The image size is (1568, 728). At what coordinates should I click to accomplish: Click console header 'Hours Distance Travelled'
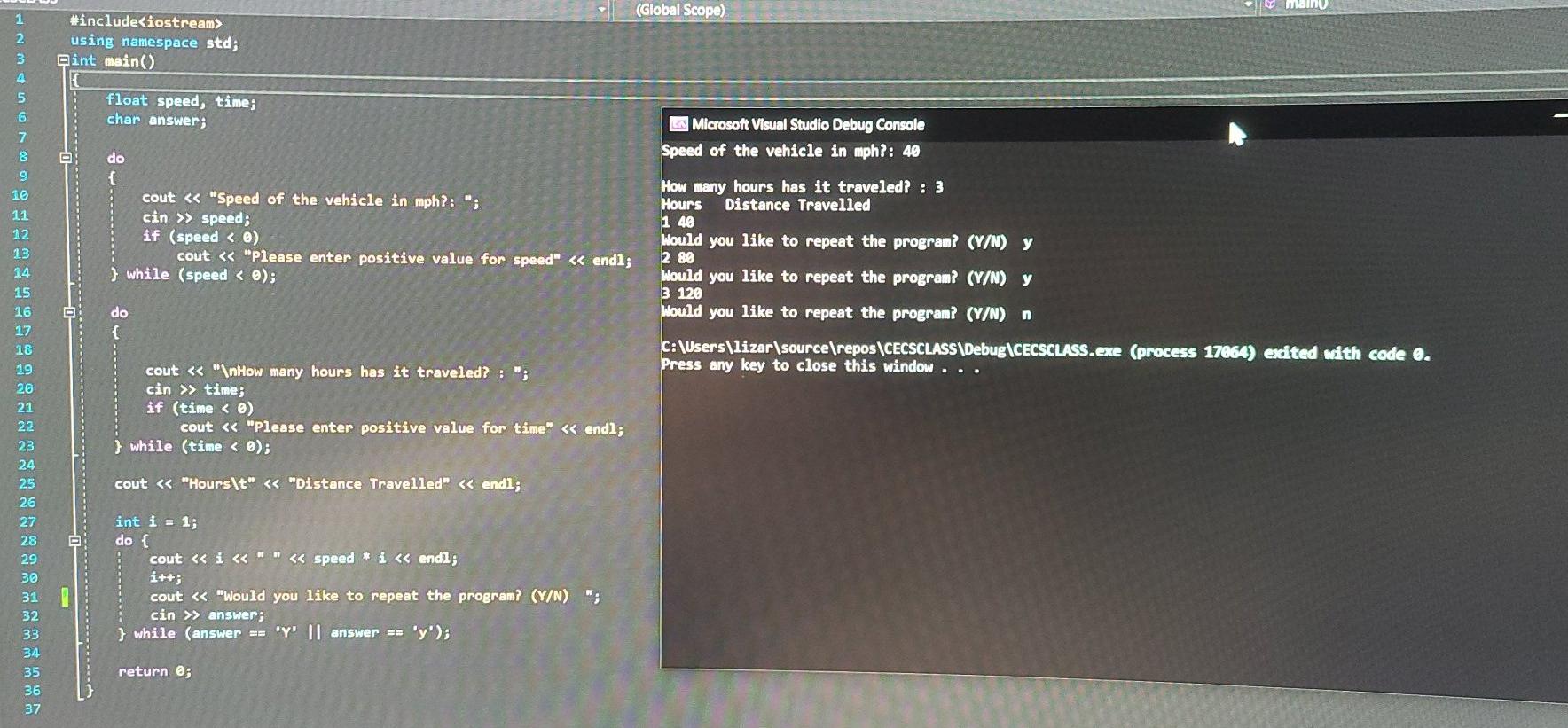(766, 205)
